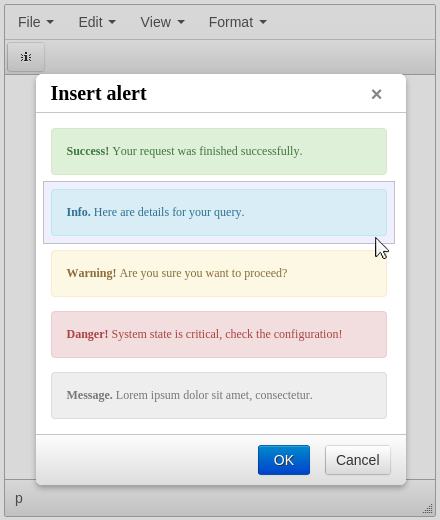Select the blue Info alert option
The height and width of the screenshot is (520, 440).
(219, 212)
